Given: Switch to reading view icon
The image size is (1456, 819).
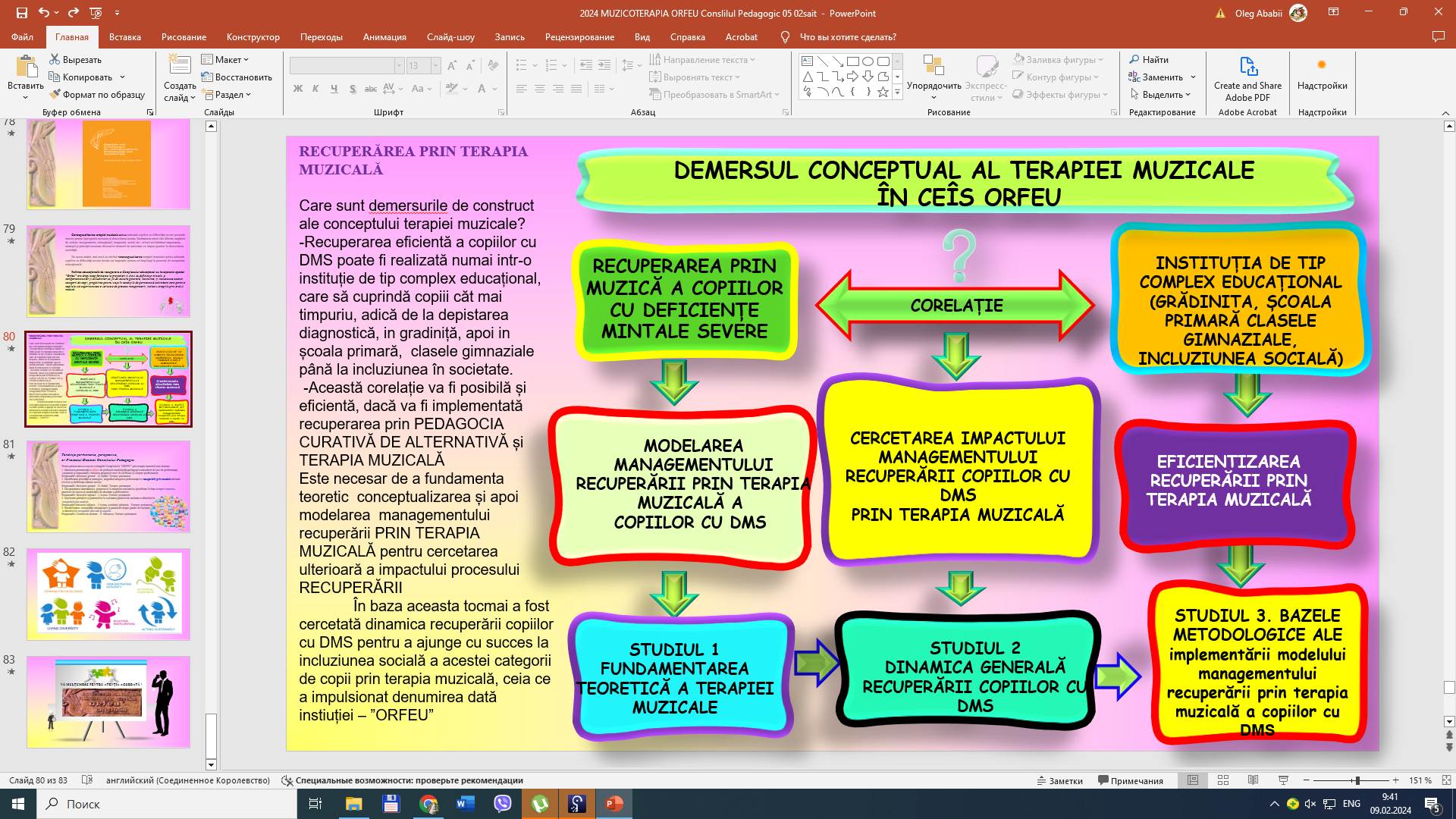Looking at the screenshot, I should (1253, 780).
